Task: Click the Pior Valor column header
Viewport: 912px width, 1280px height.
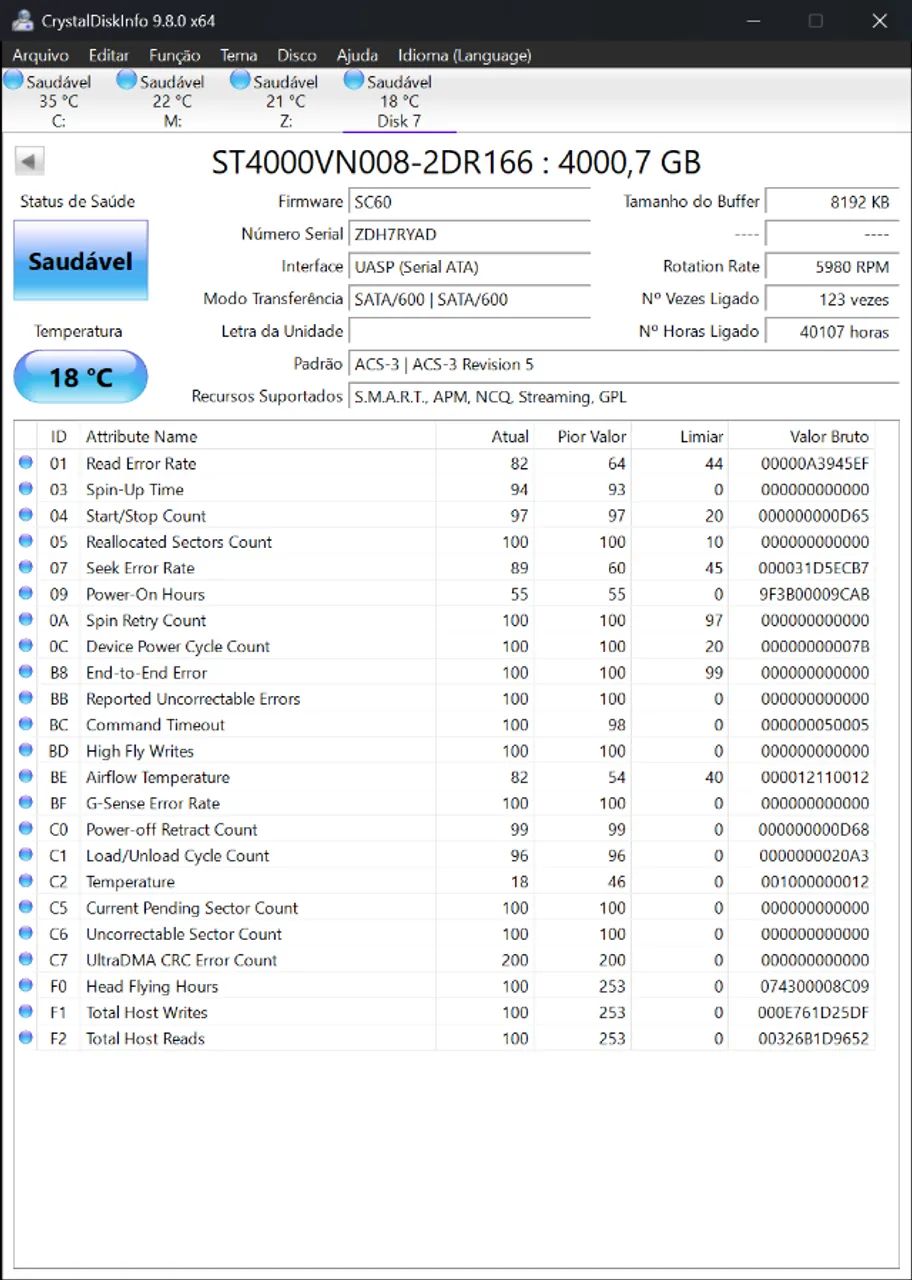Action: 582,436
